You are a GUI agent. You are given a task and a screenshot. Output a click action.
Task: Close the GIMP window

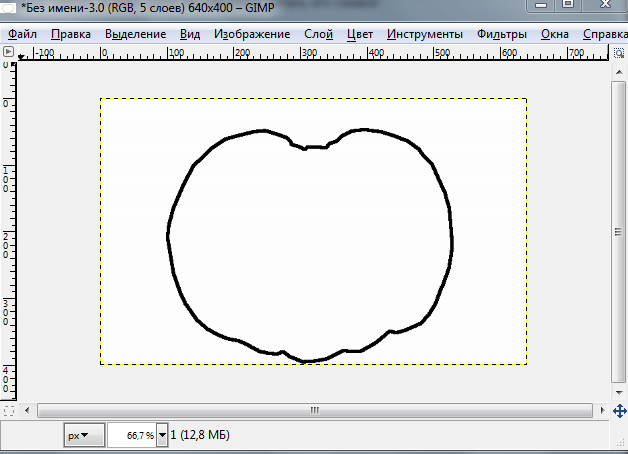[x=605, y=4]
